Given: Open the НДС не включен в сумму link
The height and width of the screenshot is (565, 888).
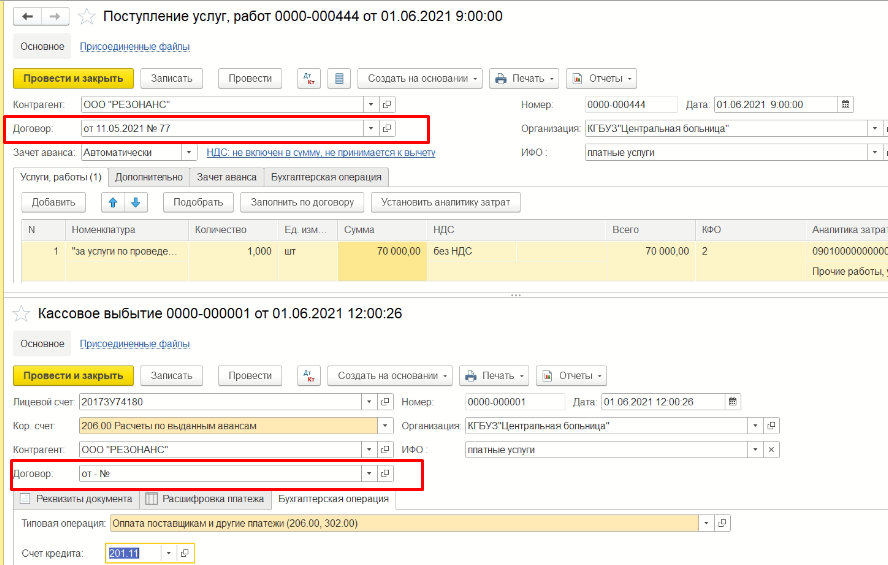Looking at the screenshot, I should (x=320, y=152).
